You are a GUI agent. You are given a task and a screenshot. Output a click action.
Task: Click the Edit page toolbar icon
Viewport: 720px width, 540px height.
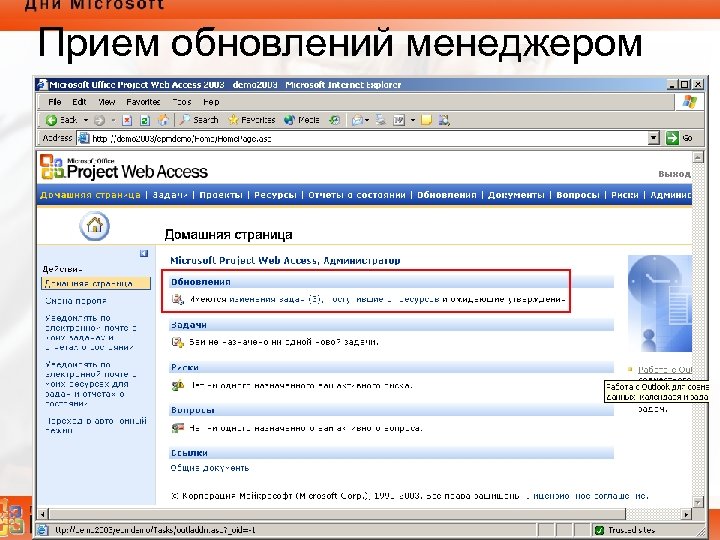point(399,120)
